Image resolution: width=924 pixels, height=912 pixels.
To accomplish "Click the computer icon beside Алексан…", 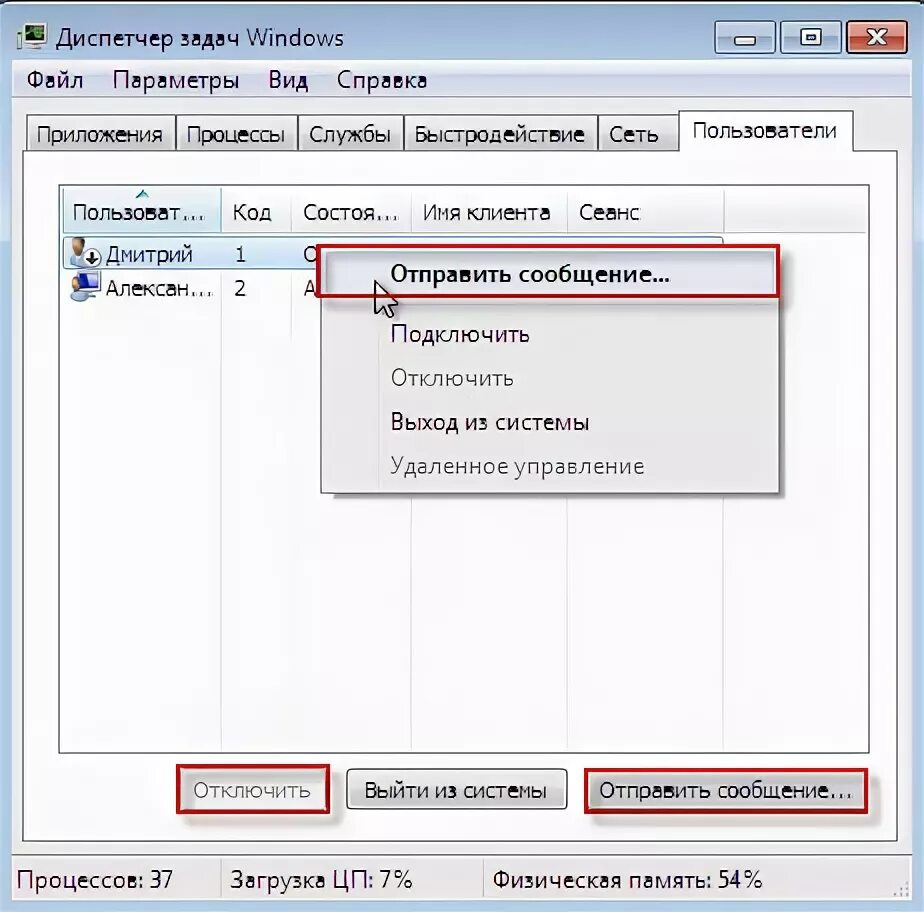I will pyautogui.click(x=85, y=286).
